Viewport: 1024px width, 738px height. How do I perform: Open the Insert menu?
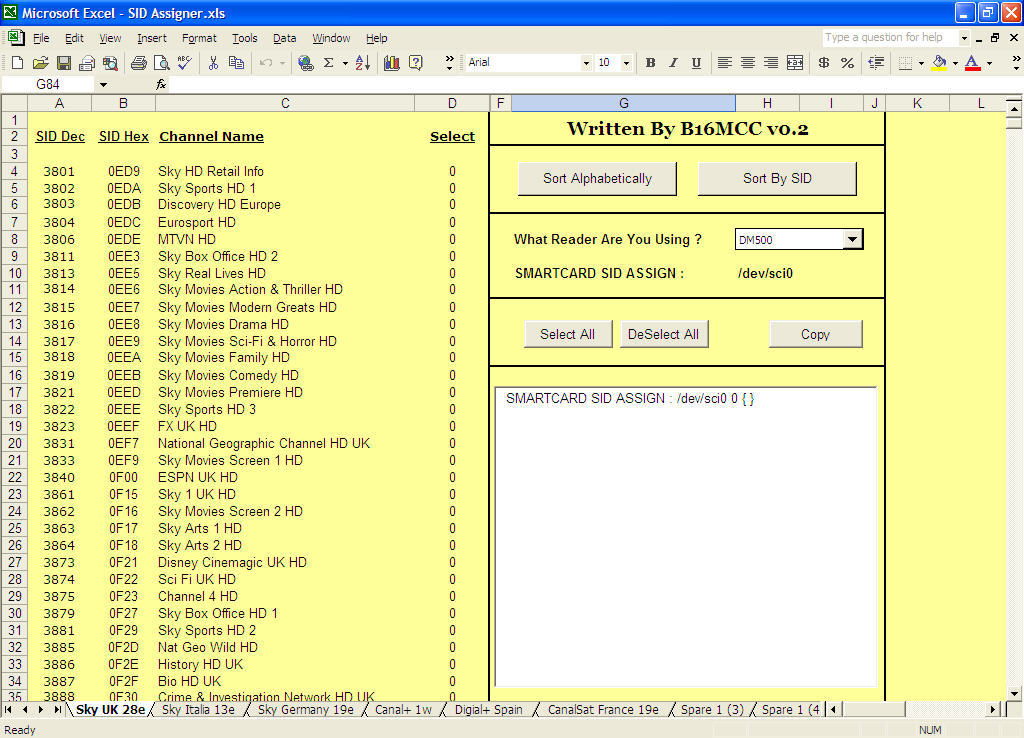tap(152, 38)
